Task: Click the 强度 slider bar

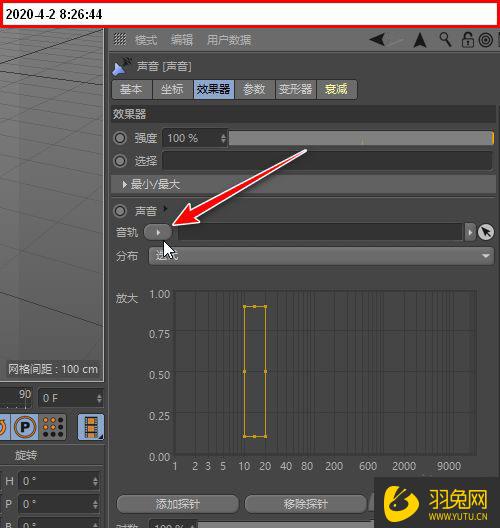Action: coord(361,138)
